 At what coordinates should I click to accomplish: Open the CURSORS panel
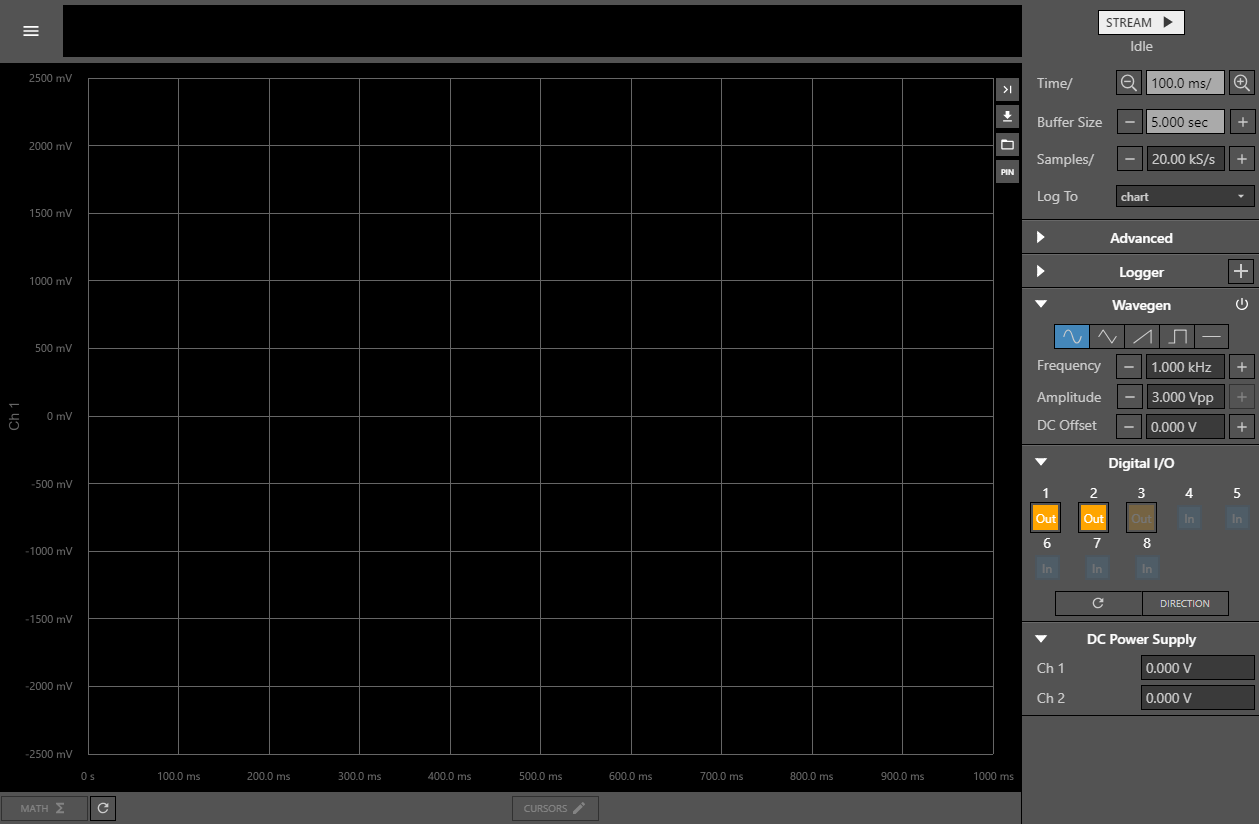coord(555,808)
